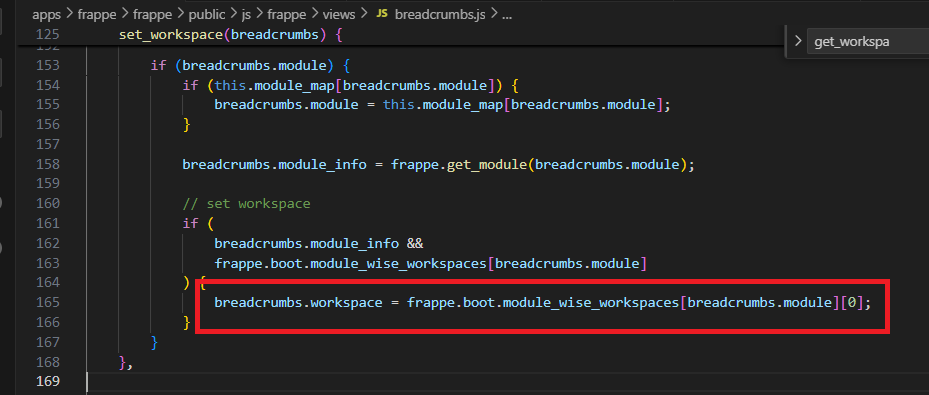
Task: Select line number 169
Action: click(48, 381)
